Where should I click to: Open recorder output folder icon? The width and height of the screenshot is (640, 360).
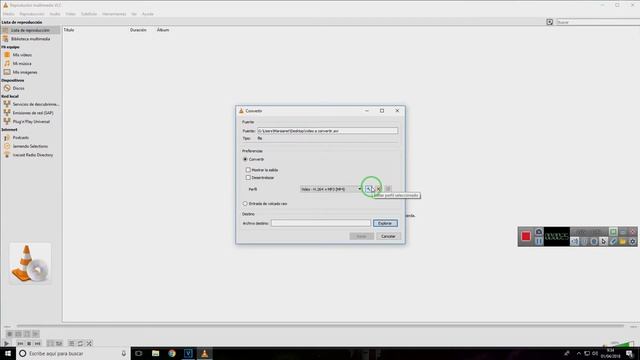(623, 242)
